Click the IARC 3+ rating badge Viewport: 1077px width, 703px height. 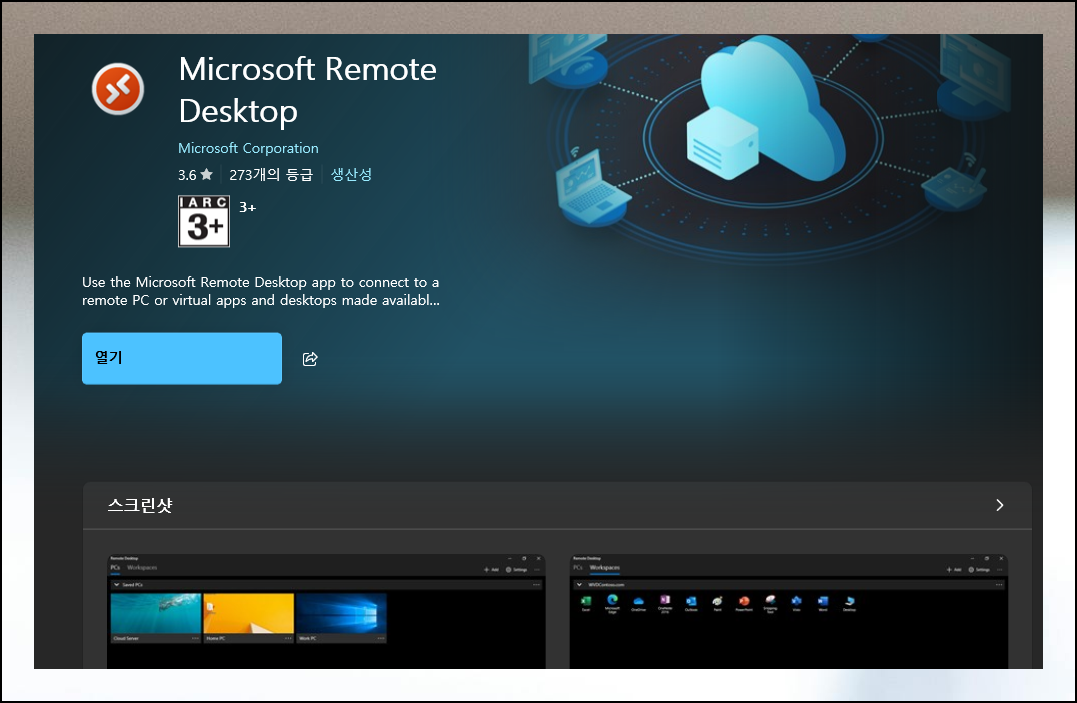[204, 221]
